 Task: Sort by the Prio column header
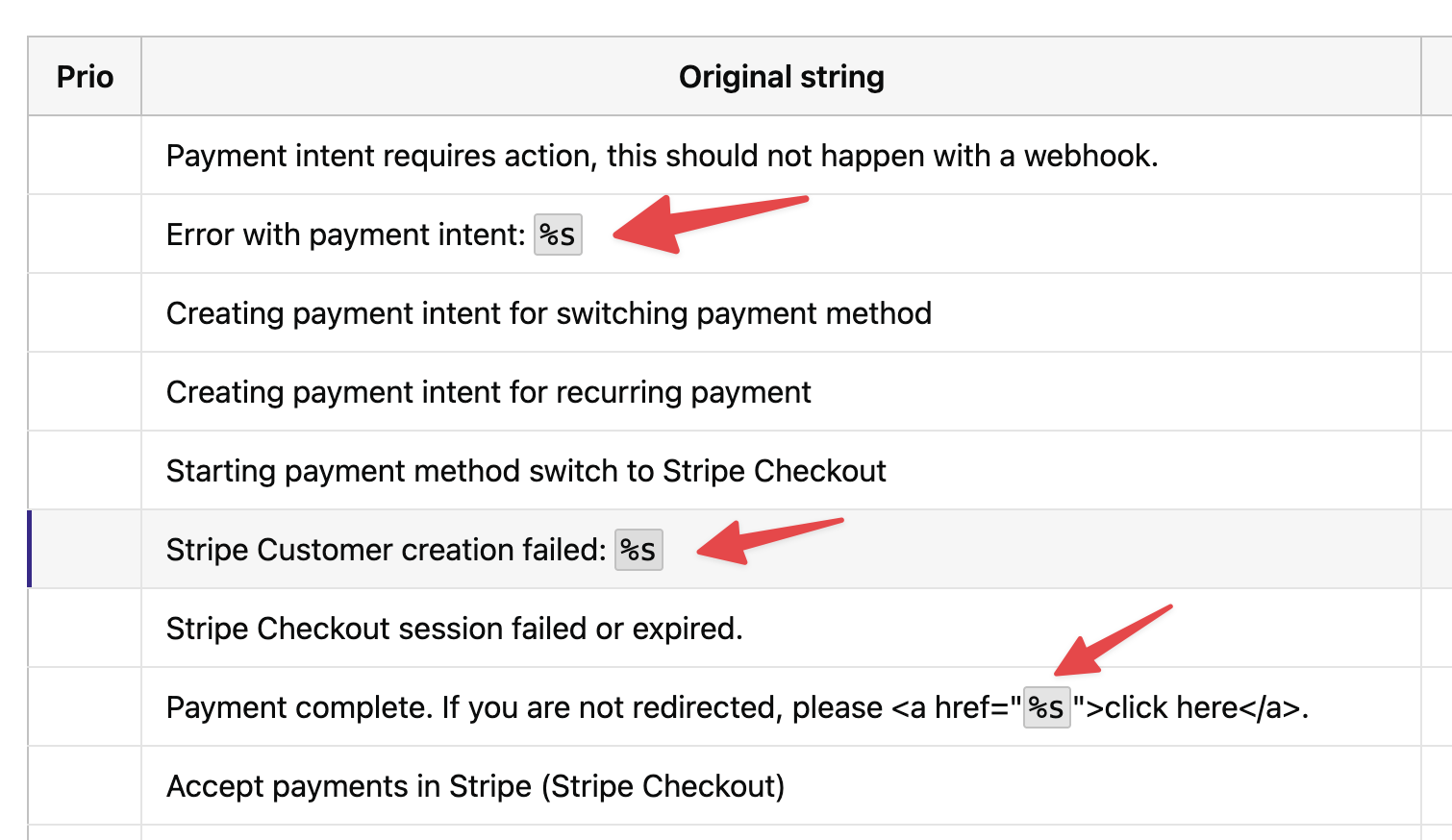85,77
